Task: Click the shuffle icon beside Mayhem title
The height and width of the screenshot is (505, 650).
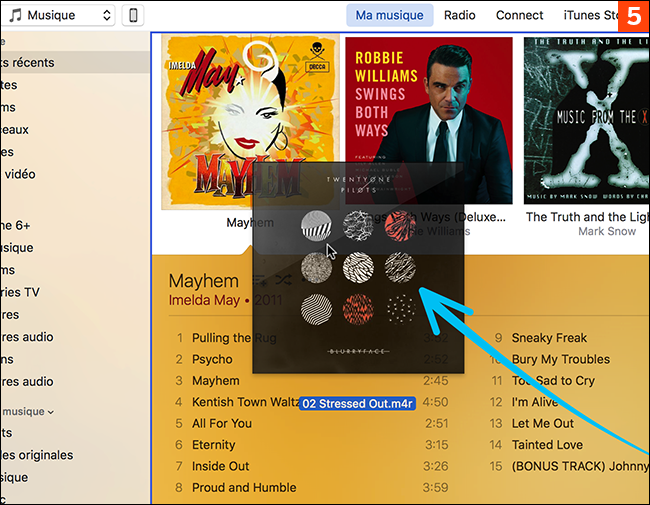Action: click(x=283, y=281)
